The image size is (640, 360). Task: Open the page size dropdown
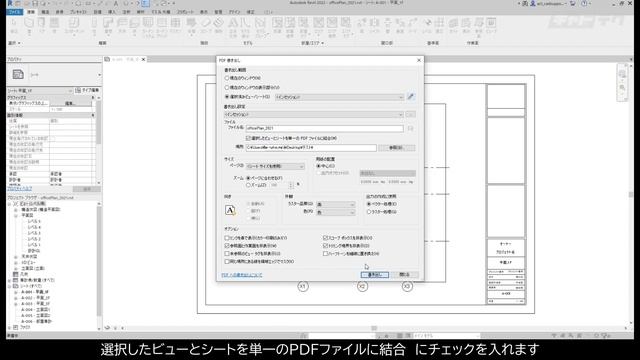coord(276,166)
